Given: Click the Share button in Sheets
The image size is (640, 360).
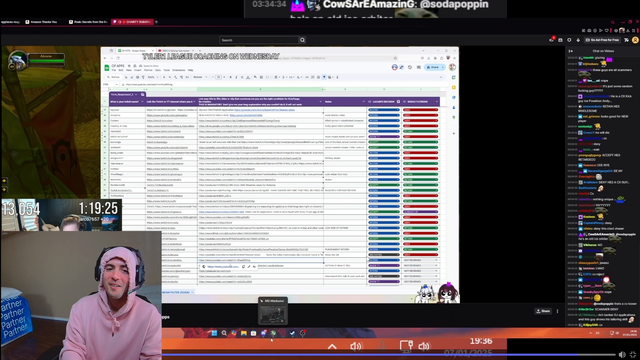Looking at the screenshot, I should pyautogui.click(x=432, y=67).
